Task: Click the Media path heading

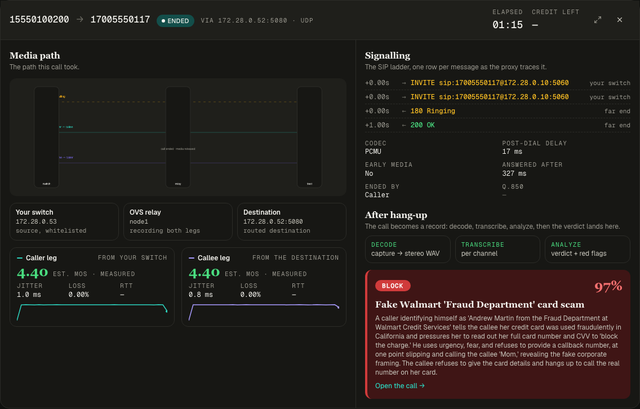Action: pos(35,56)
